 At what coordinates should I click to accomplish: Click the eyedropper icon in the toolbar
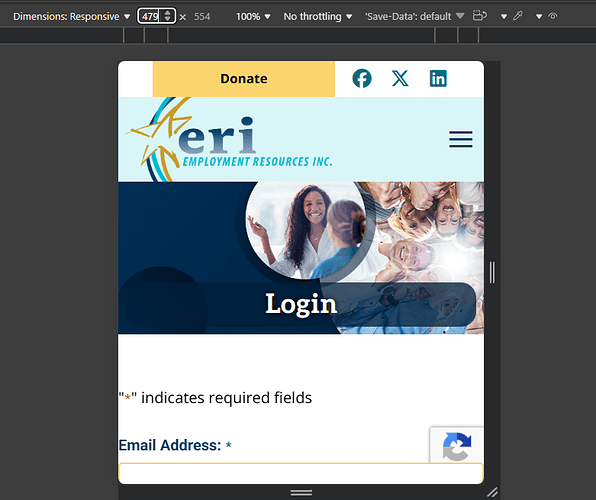(x=518, y=16)
